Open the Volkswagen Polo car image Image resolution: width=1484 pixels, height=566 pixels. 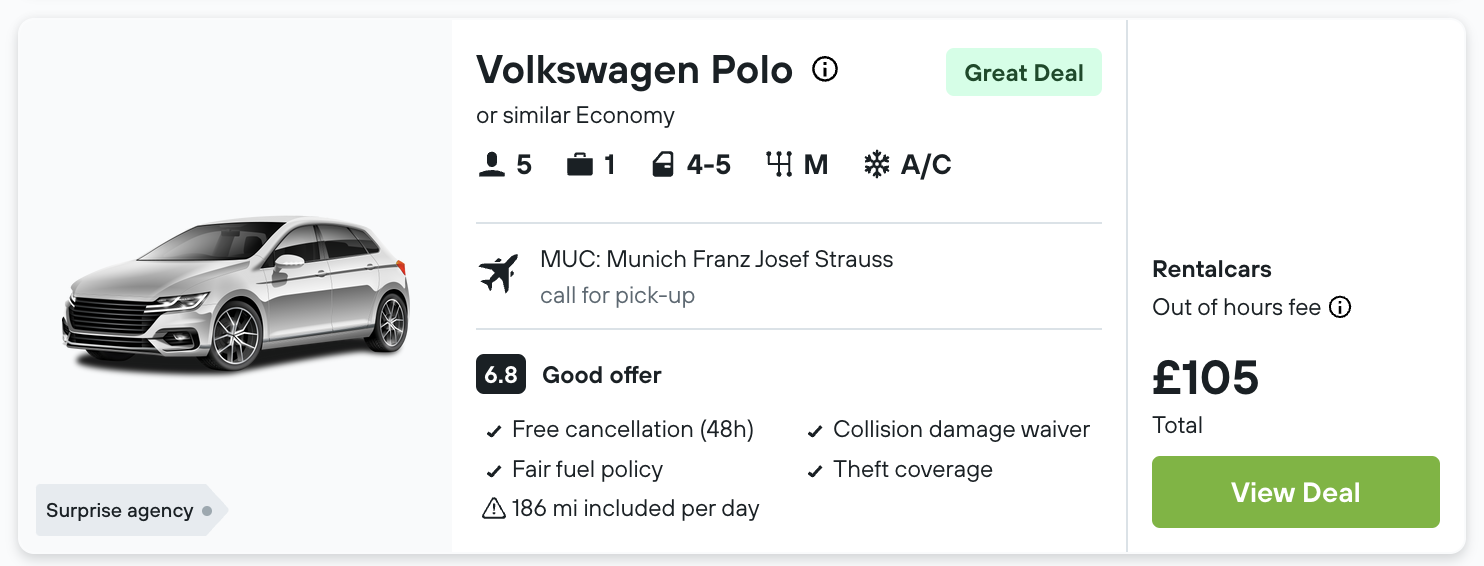(237, 293)
